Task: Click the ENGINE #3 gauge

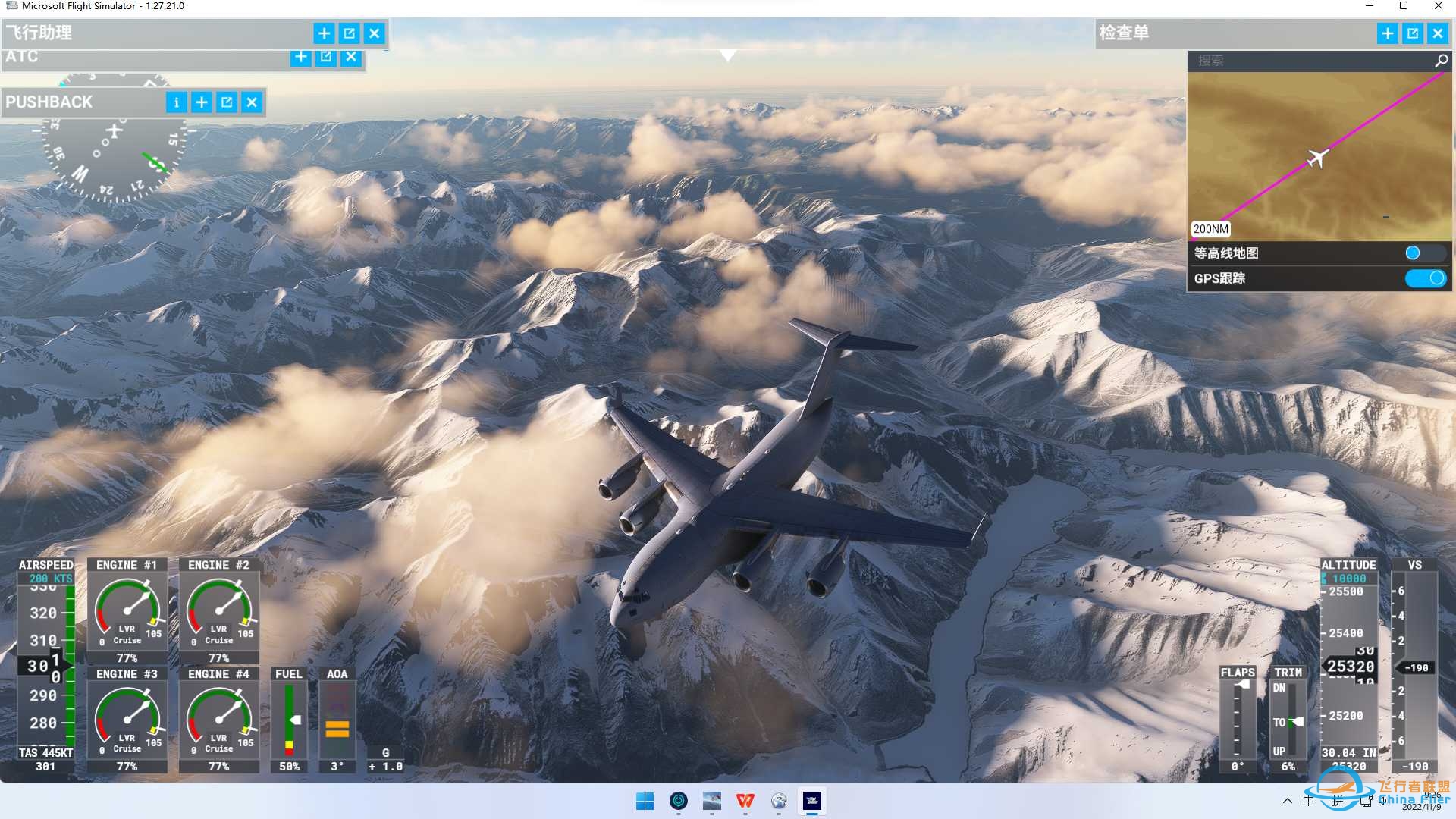Action: click(127, 720)
